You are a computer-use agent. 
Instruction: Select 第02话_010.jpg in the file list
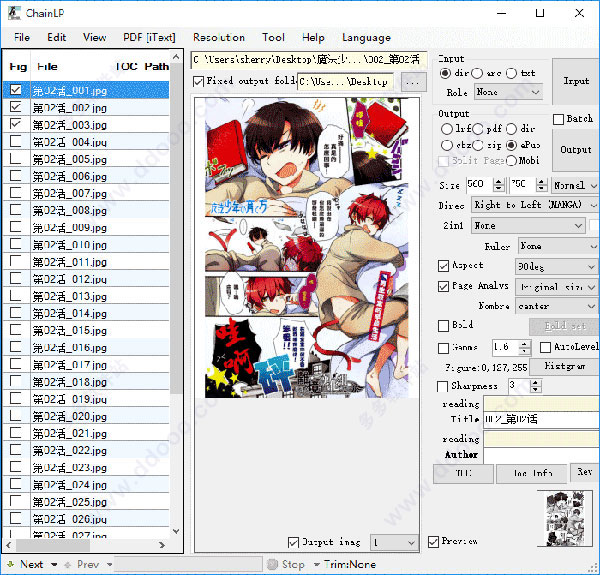(x=86, y=244)
